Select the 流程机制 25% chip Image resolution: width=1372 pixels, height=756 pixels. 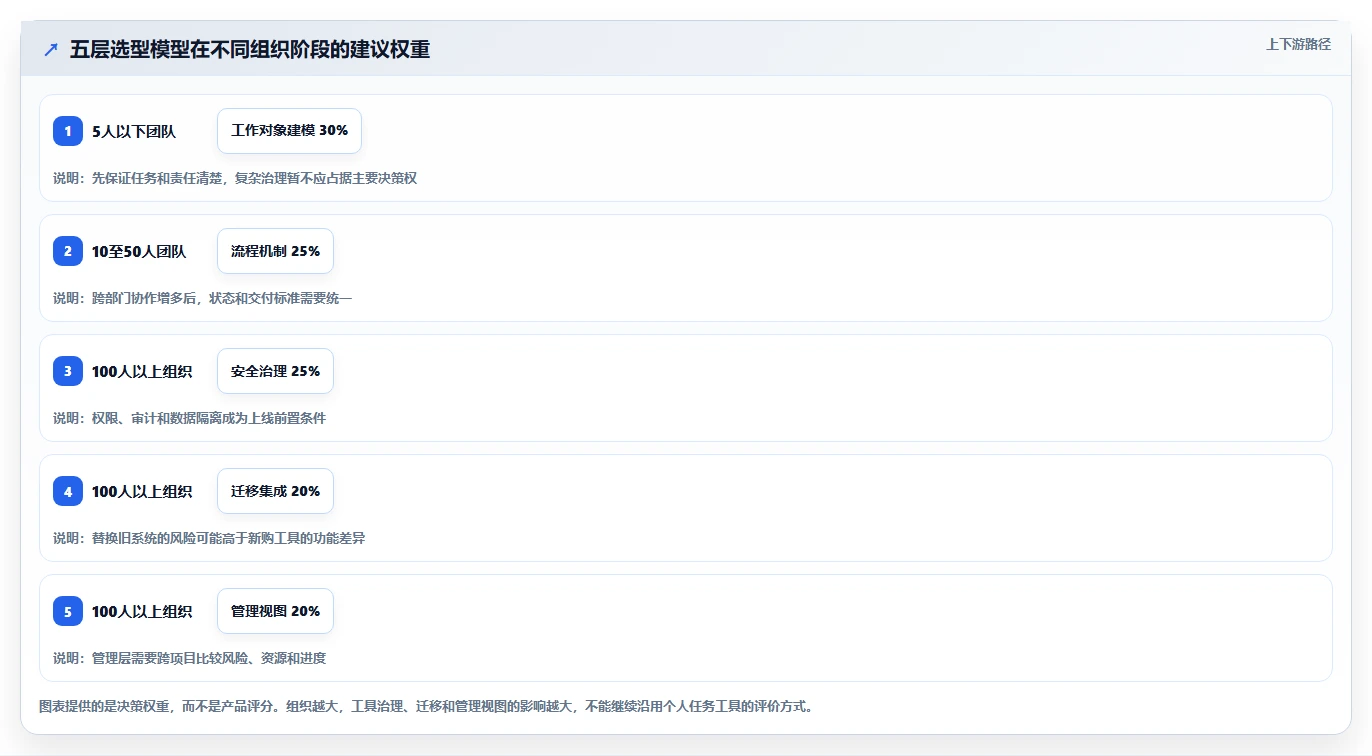(275, 251)
